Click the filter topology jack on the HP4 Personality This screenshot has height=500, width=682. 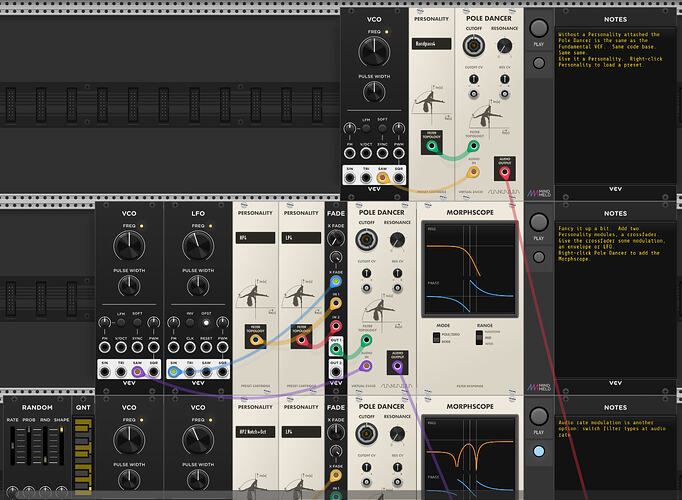coord(256,340)
